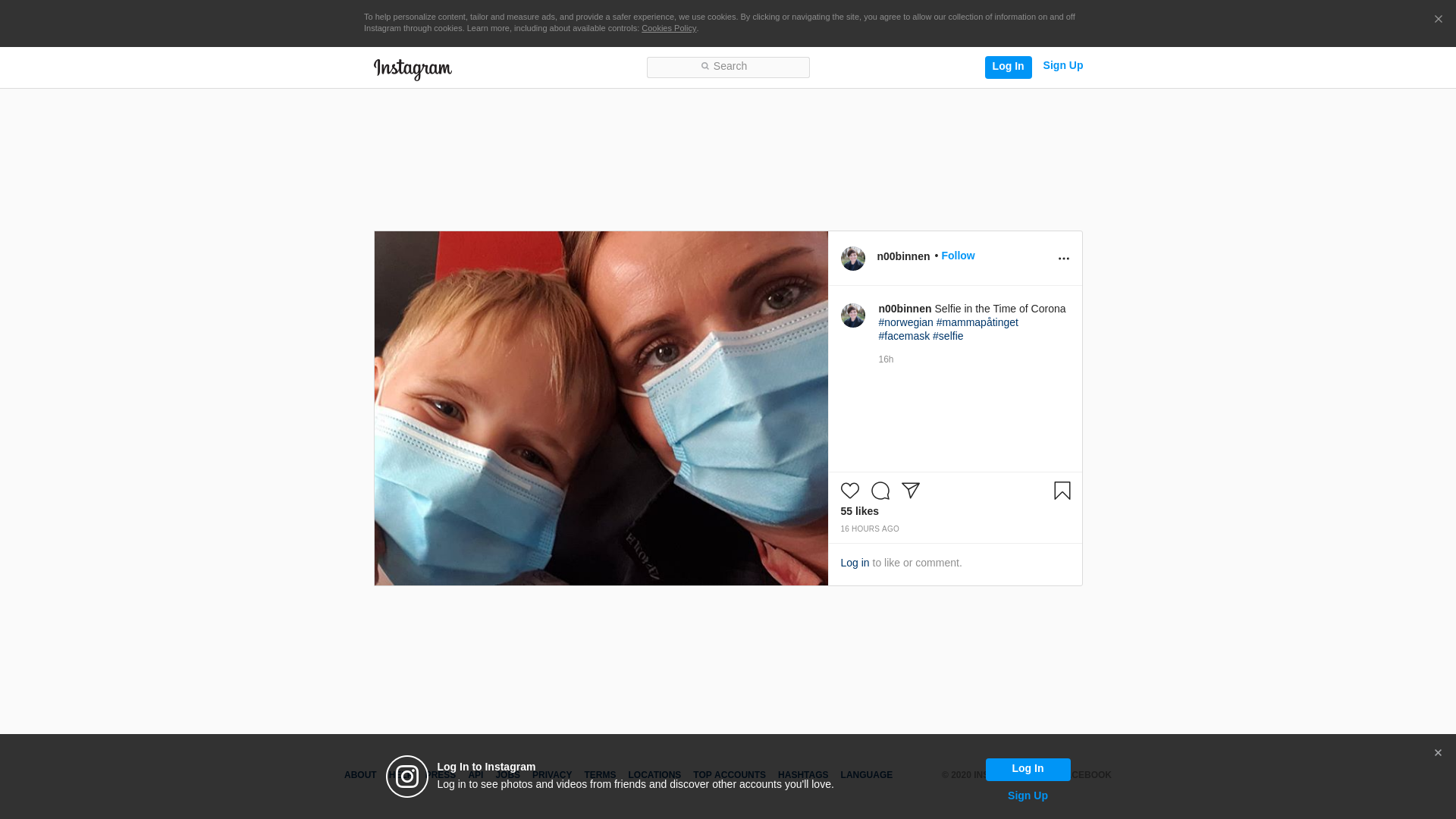Click the share paper plane icon

tap(911, 491)
